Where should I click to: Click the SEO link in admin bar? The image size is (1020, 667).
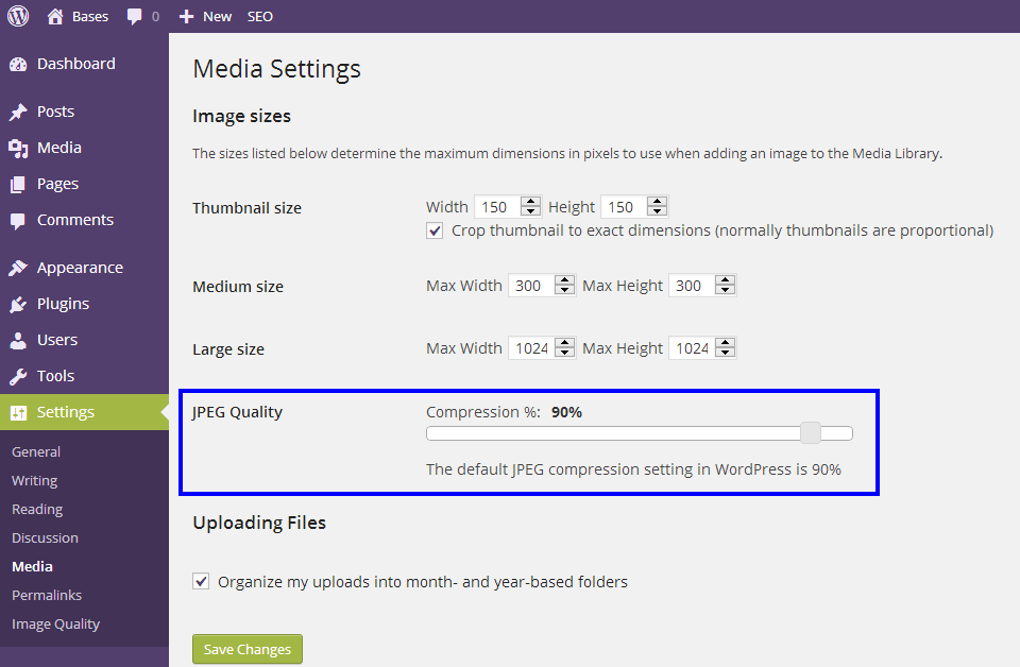[260, 16]
